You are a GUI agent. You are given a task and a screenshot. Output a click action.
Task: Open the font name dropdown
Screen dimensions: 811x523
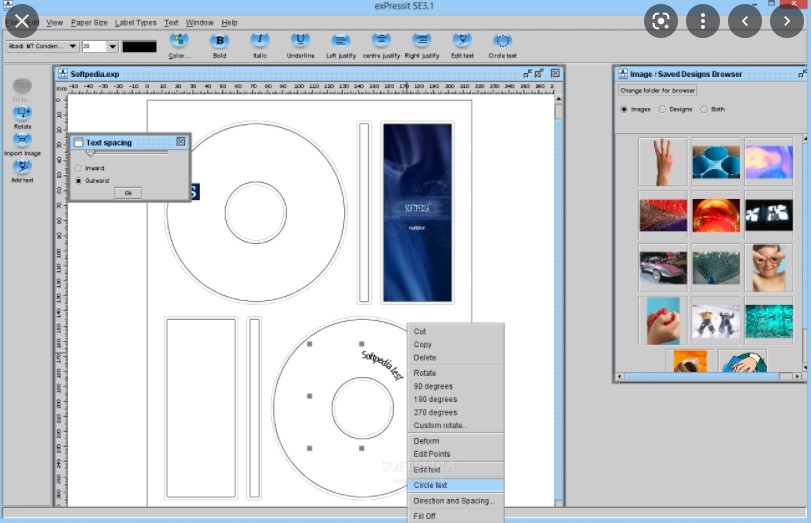[73, 46]
